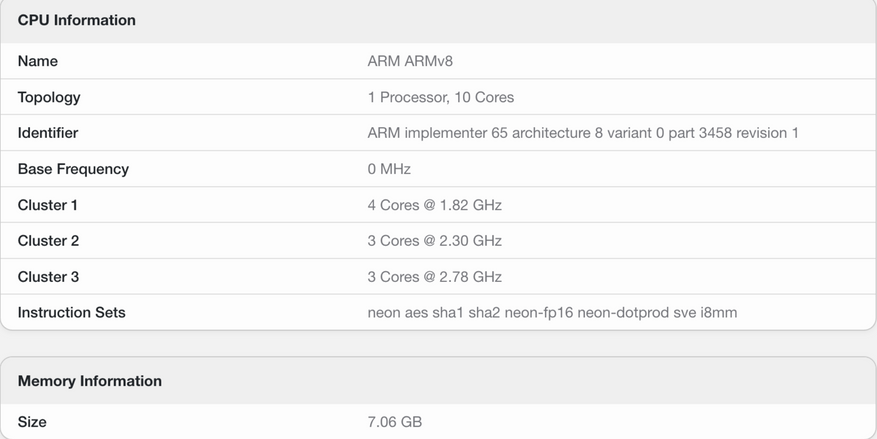Select the neon aes sha1 instruction list
Image resolution: width=877 pixels, height=439 pixels.
(x=552, y=313)
